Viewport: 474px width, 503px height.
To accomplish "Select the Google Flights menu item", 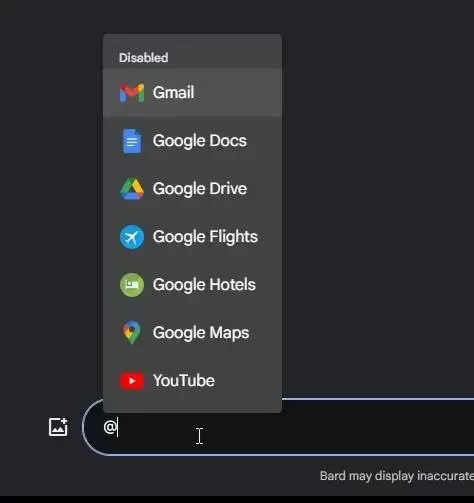I will pyautogui.click(x=193, y=237).
